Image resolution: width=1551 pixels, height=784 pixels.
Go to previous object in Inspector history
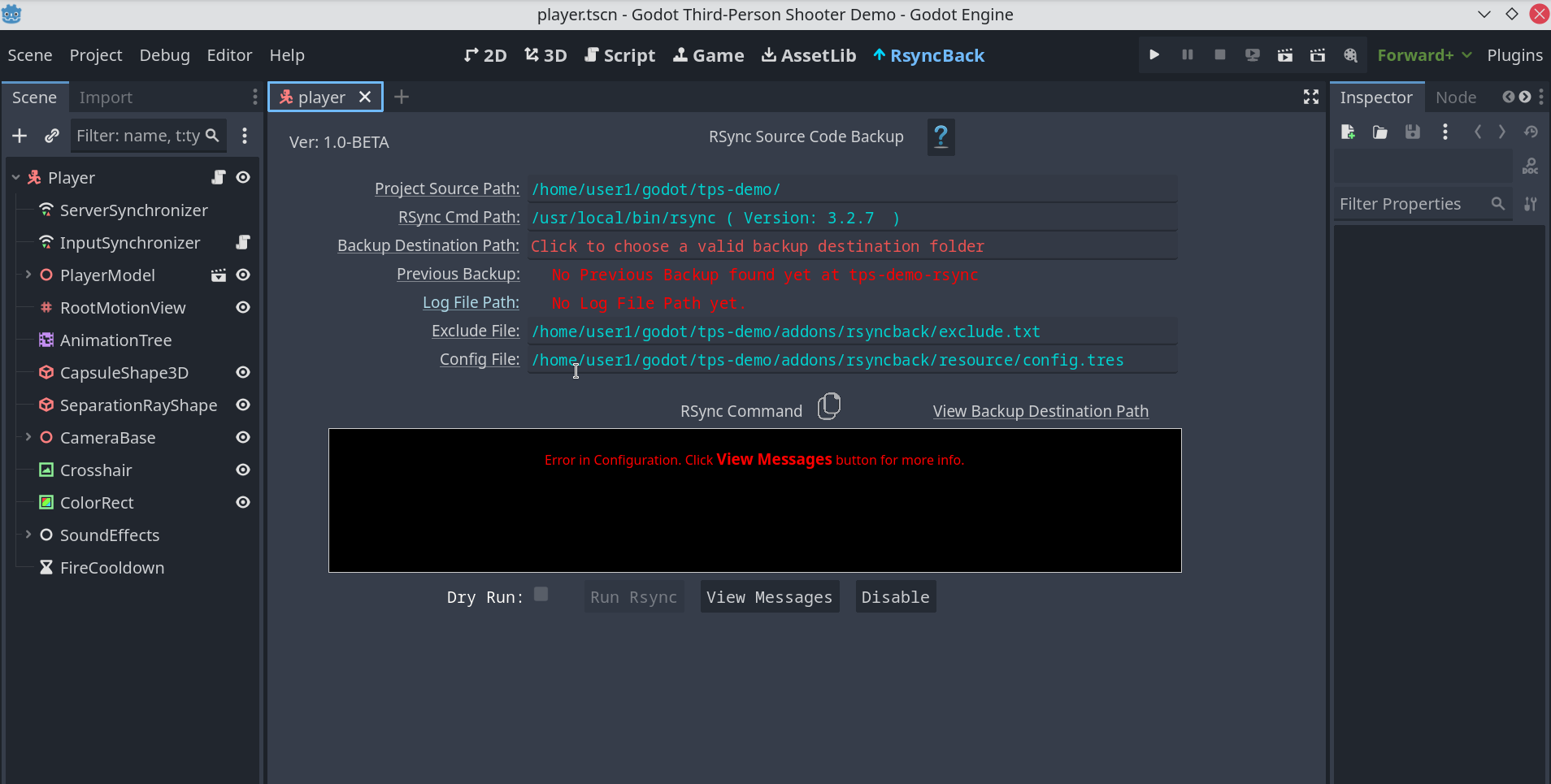(1478, 132)
